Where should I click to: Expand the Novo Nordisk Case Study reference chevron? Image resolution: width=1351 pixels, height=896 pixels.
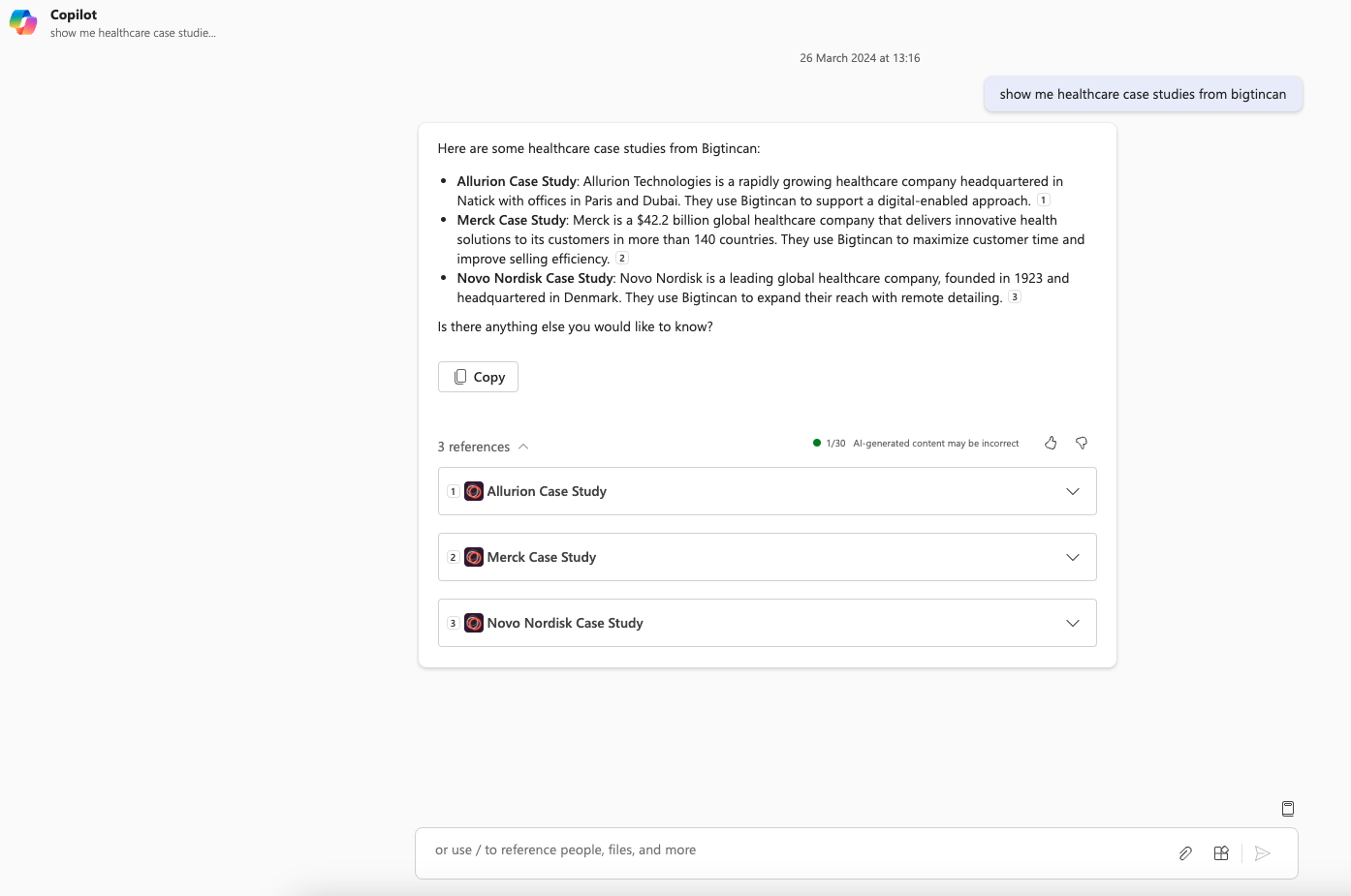[1073, 623]
